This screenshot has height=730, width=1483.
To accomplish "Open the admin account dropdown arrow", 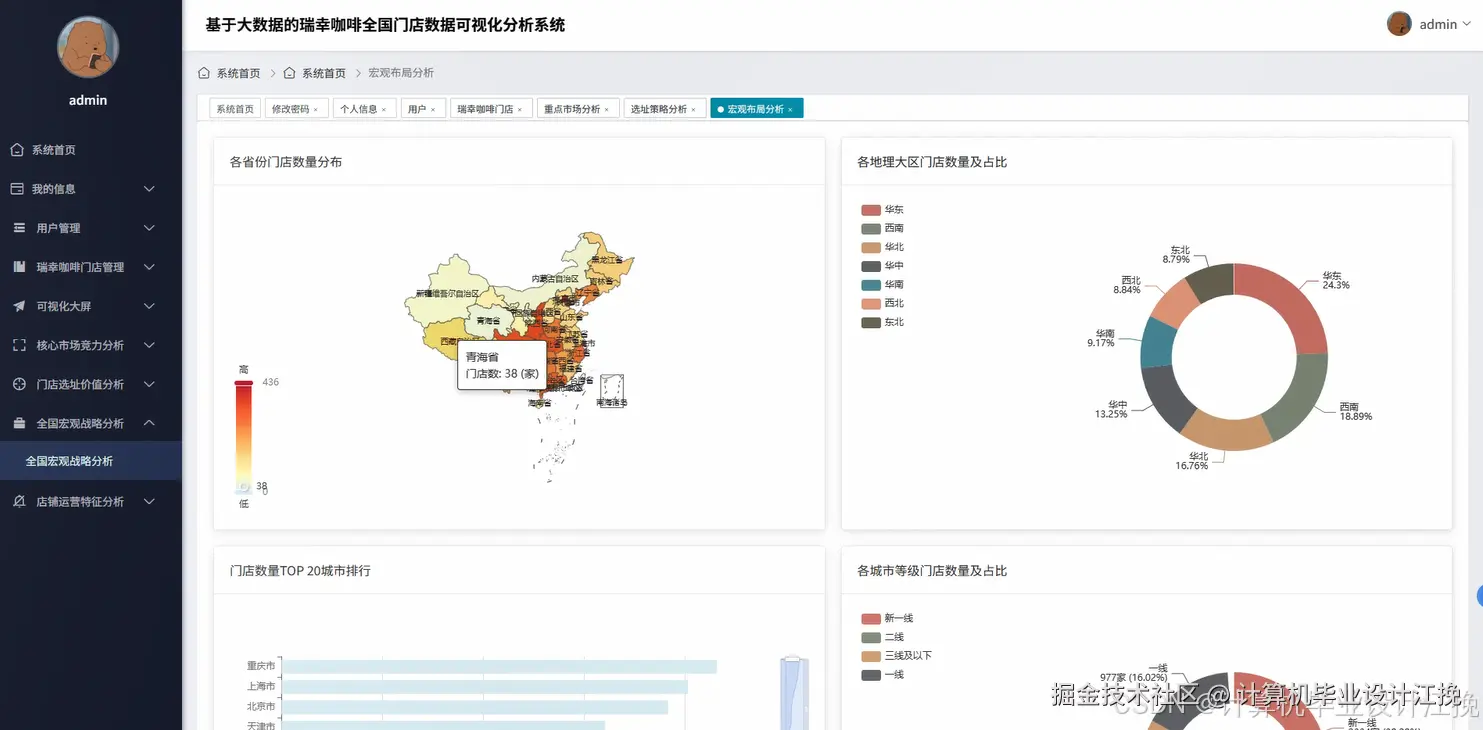I will point(1467,24).
